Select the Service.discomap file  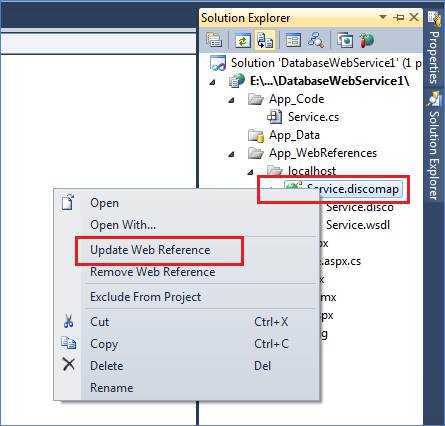[x=352, y=189]
